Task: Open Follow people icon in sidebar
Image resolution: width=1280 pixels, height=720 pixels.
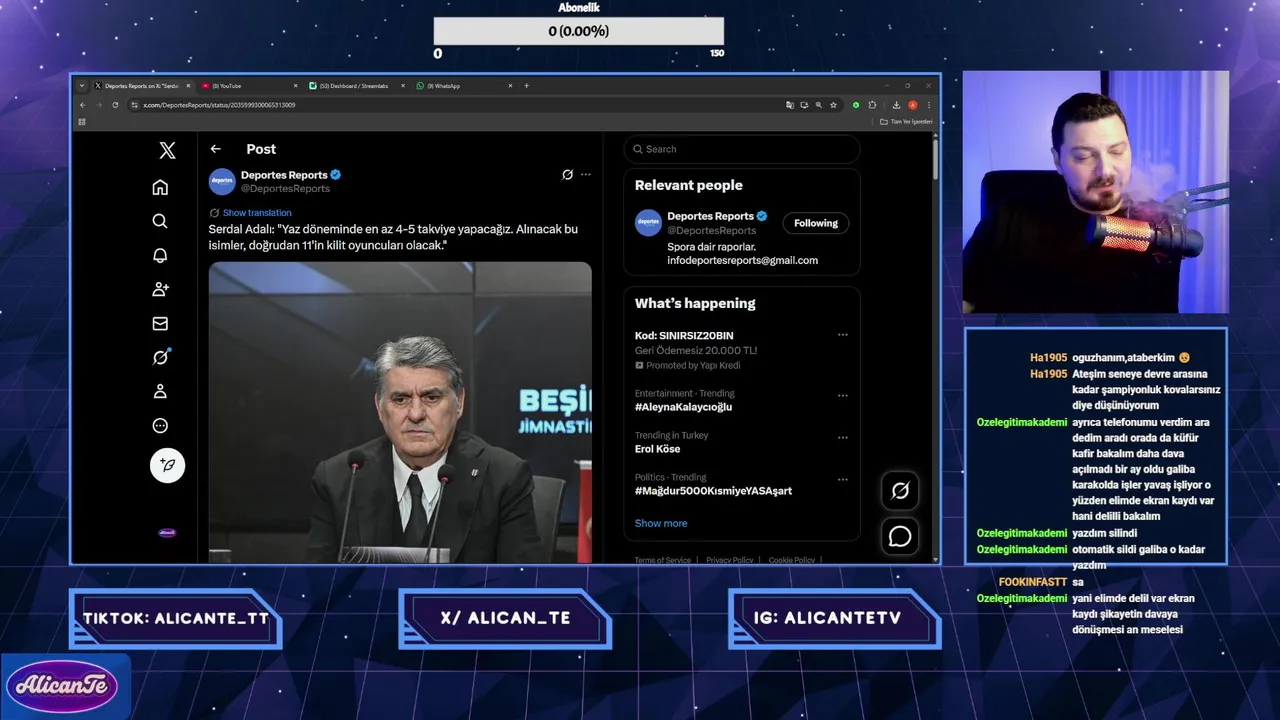Action: [x=160, y=289]
